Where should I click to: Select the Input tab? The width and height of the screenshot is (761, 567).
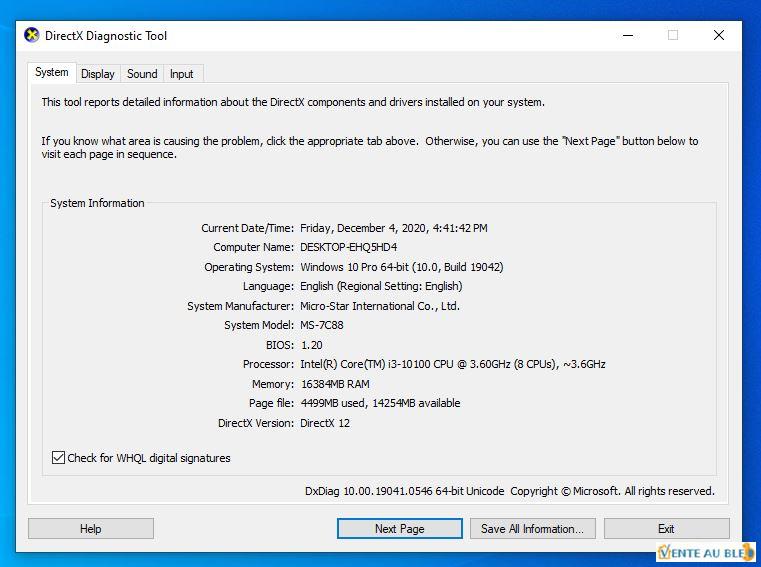pos(182,74)
